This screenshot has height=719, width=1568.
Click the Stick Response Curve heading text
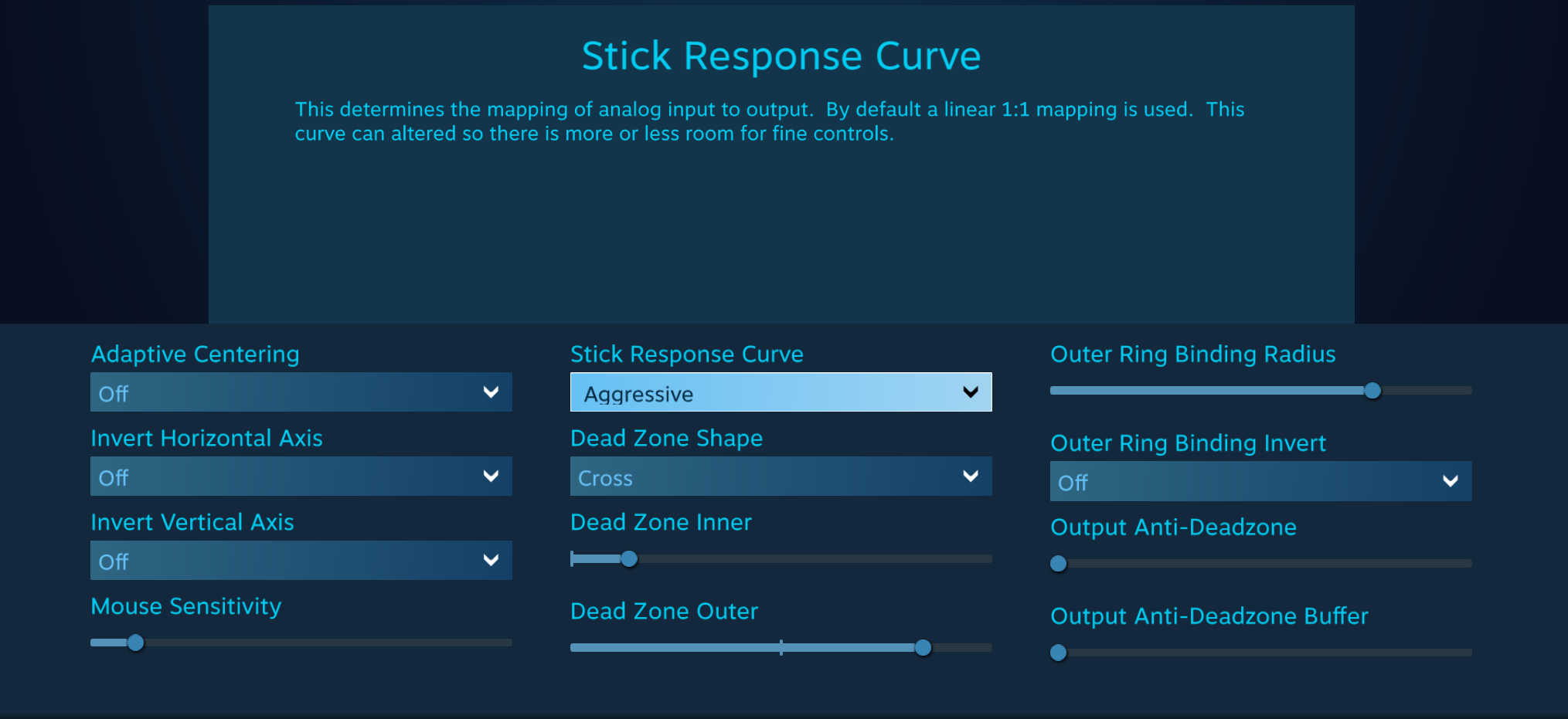[x=781, y=56]
